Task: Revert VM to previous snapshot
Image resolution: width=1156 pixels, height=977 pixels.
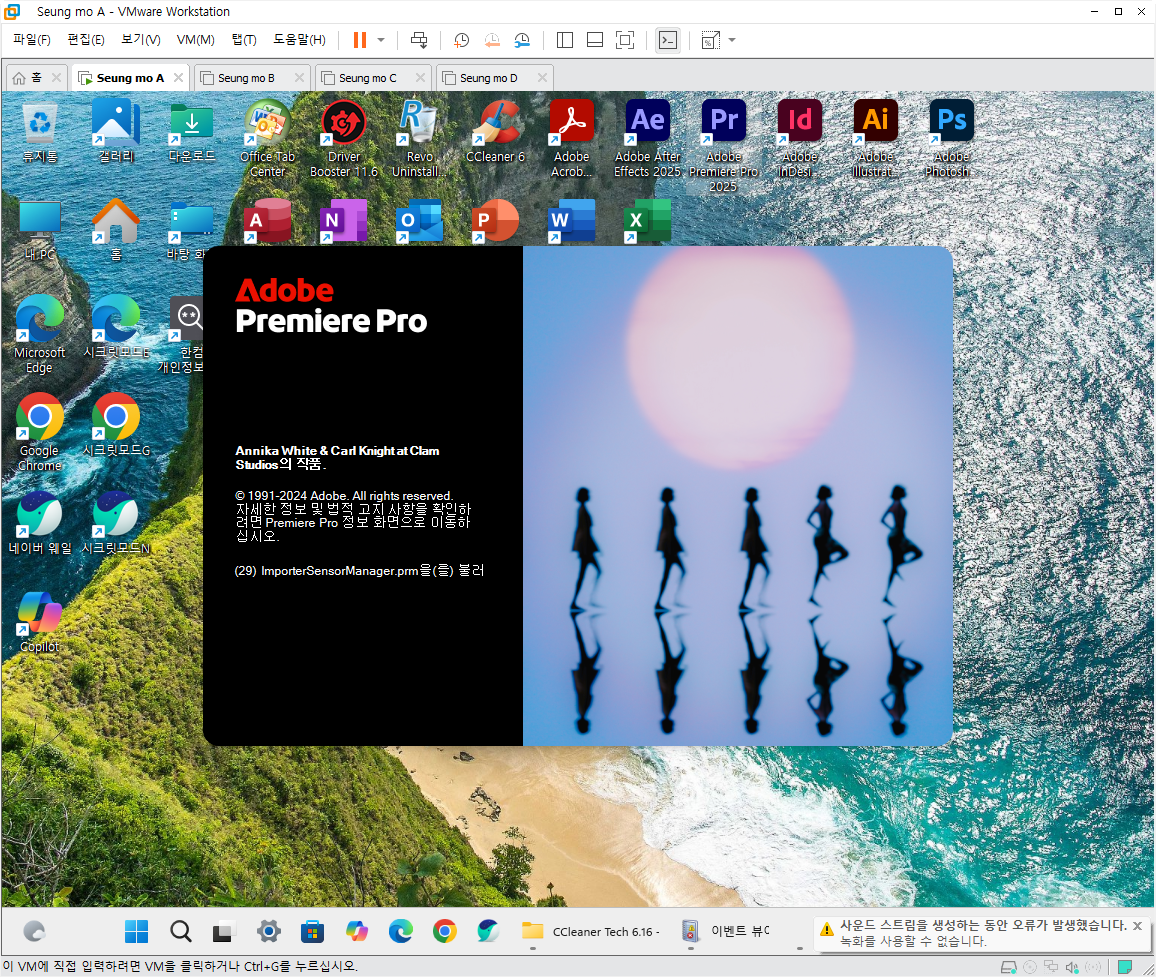Action: [x=492, y=40]
